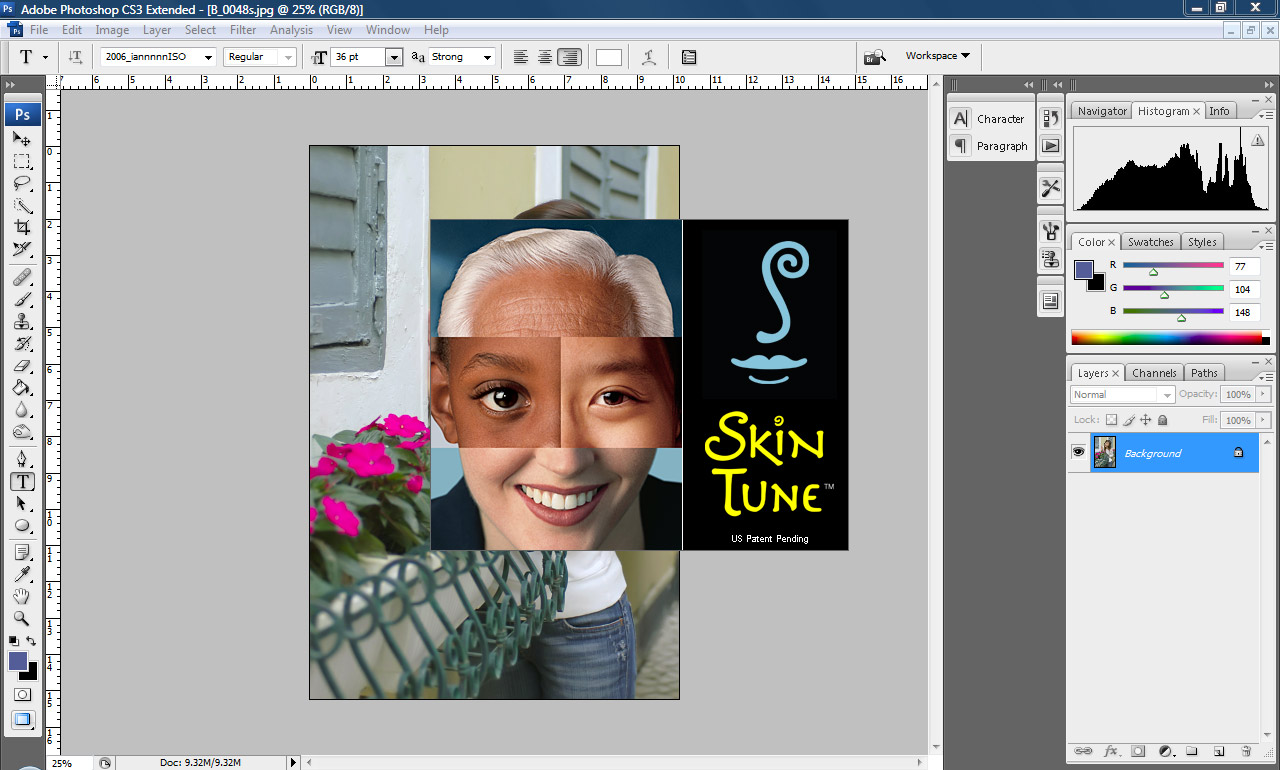Hide the Background layer visibility eye
Viewport: 1280px width, 770px height.
[x=1078, y=452]
